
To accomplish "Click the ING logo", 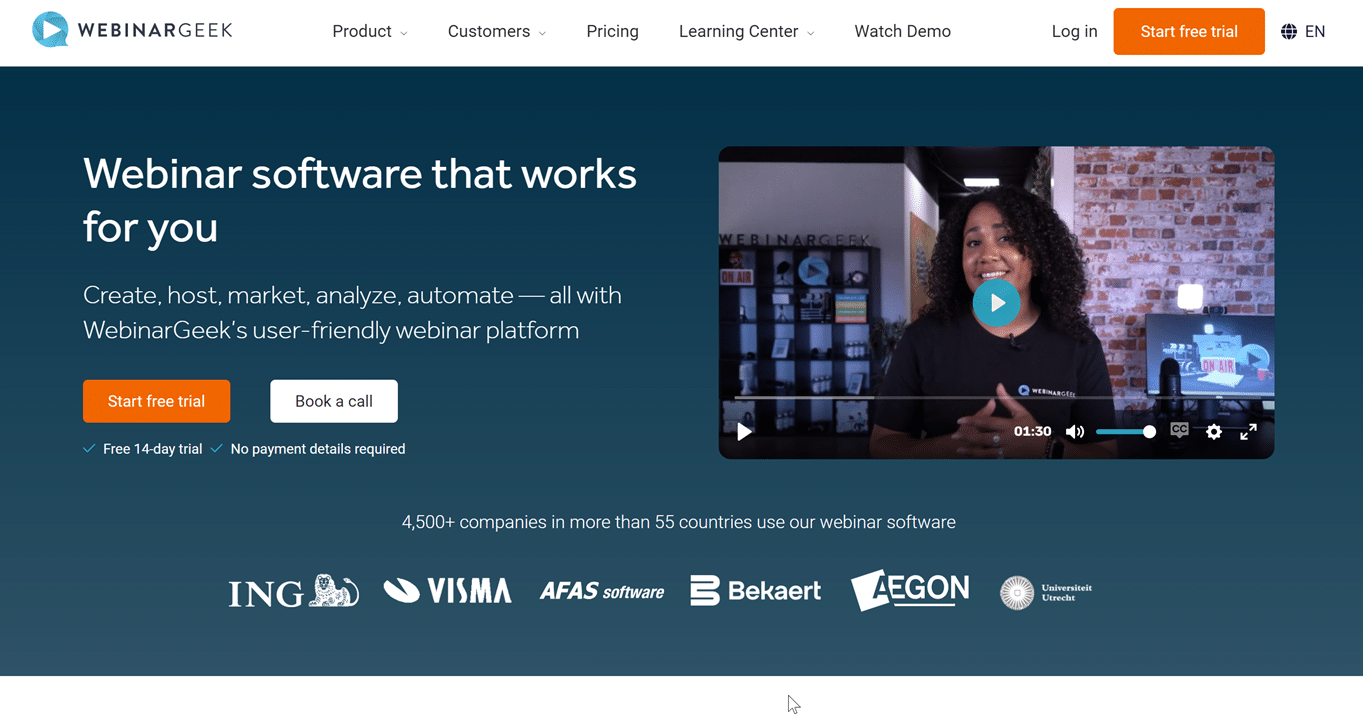I will point(293,591).
